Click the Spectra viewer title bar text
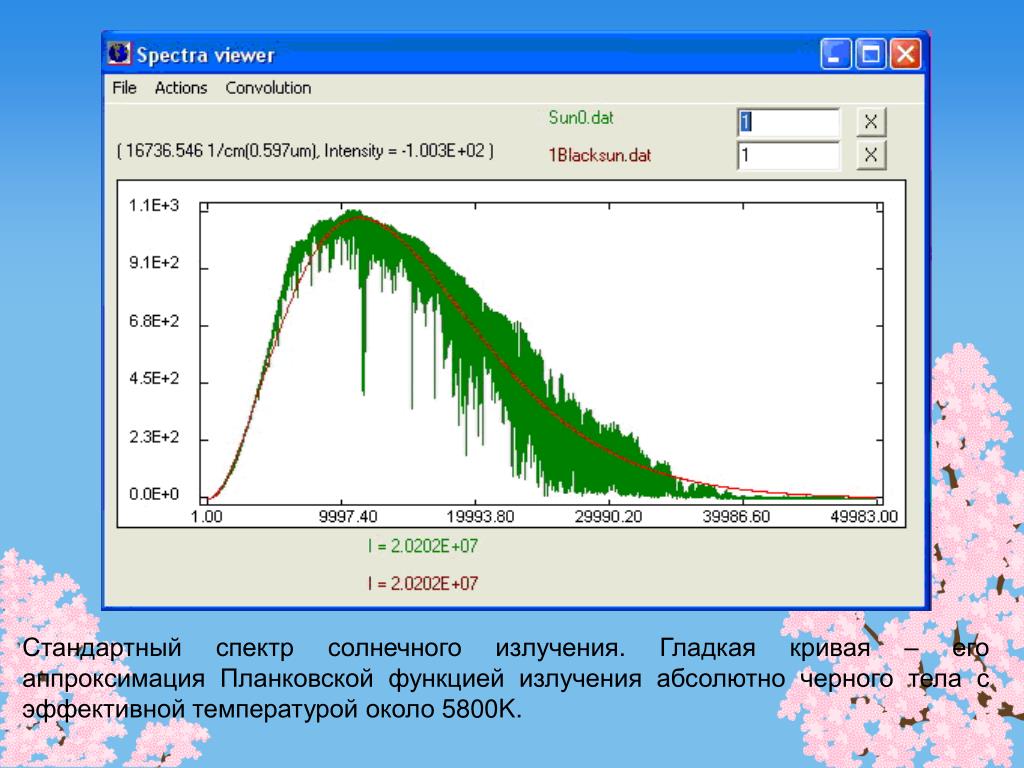 pos(205,55)
